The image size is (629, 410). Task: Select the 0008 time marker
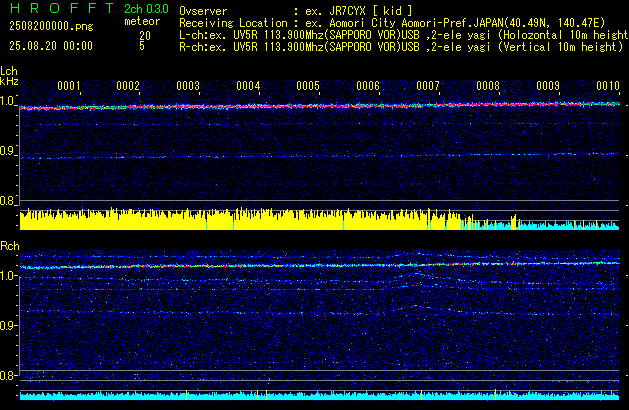488,86
